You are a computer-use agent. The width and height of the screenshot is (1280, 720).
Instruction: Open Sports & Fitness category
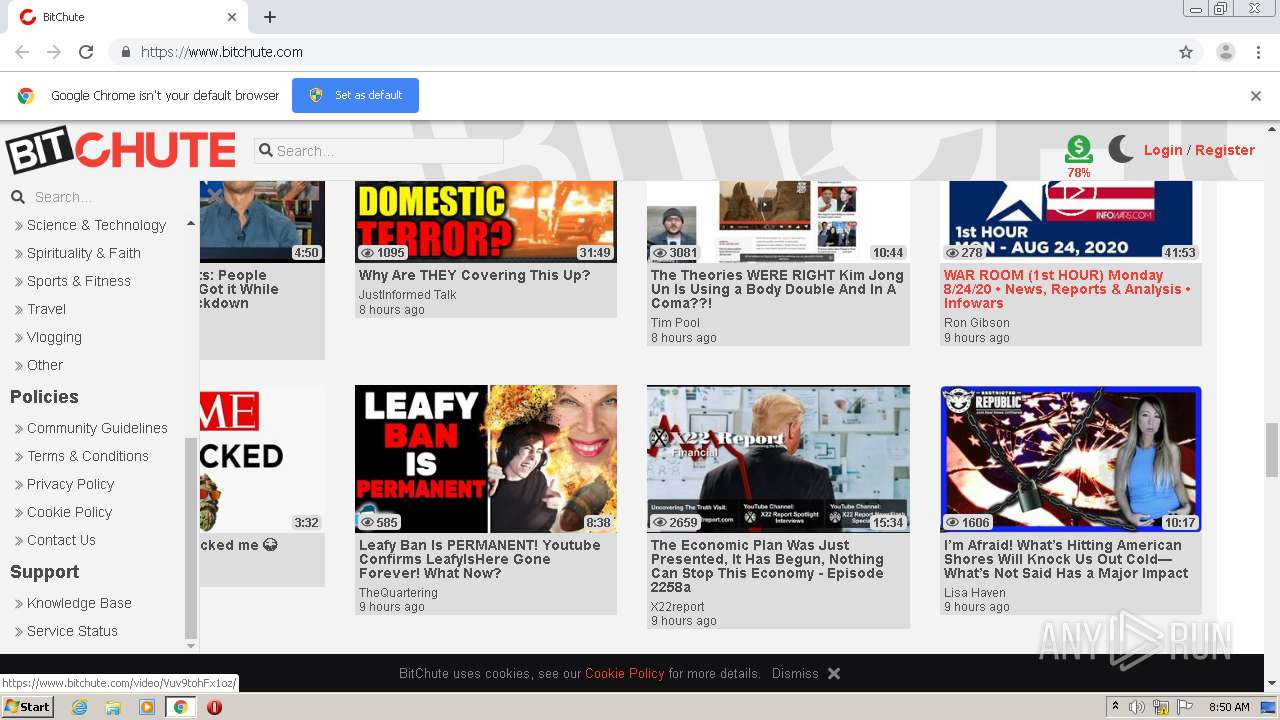[79, 281]
